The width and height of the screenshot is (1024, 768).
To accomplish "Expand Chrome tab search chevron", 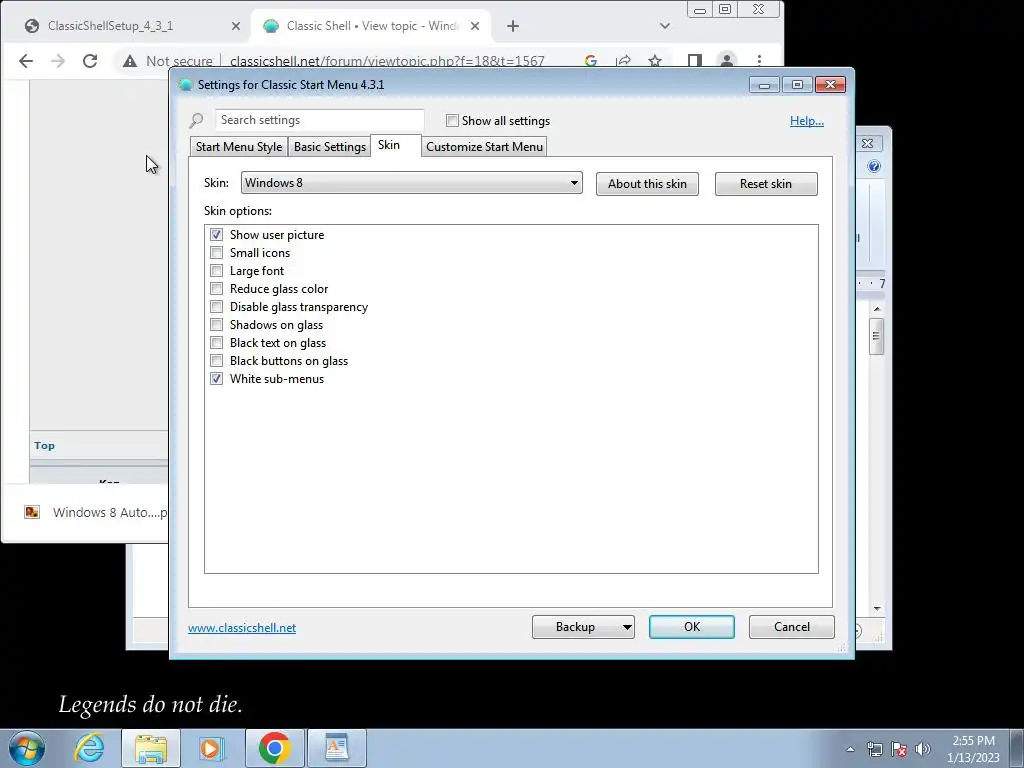I will 665,26.
